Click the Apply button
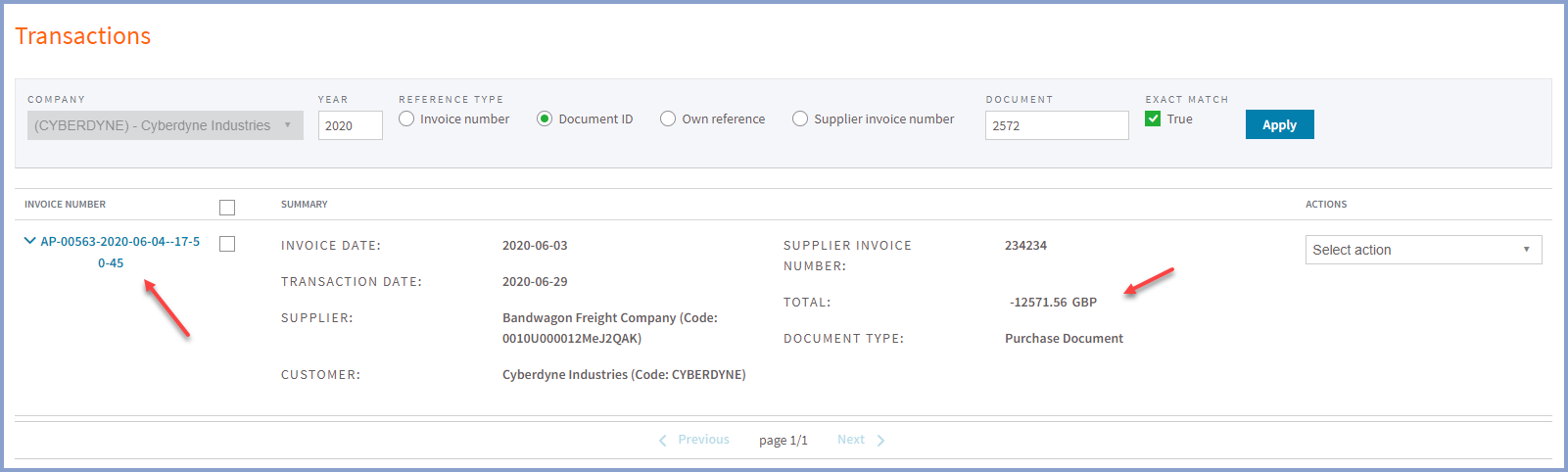Viewport: 1568px width, 472px height. (x=1279, y=124)
